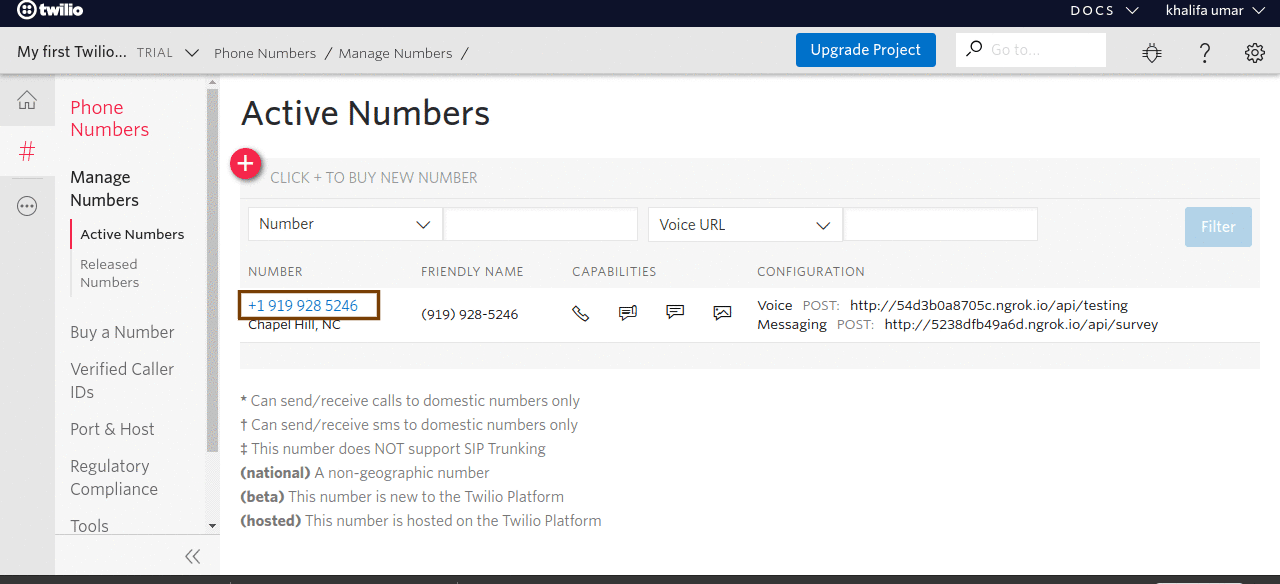
Task: Click the voice capability phone icon
Action: pos(580,313)
